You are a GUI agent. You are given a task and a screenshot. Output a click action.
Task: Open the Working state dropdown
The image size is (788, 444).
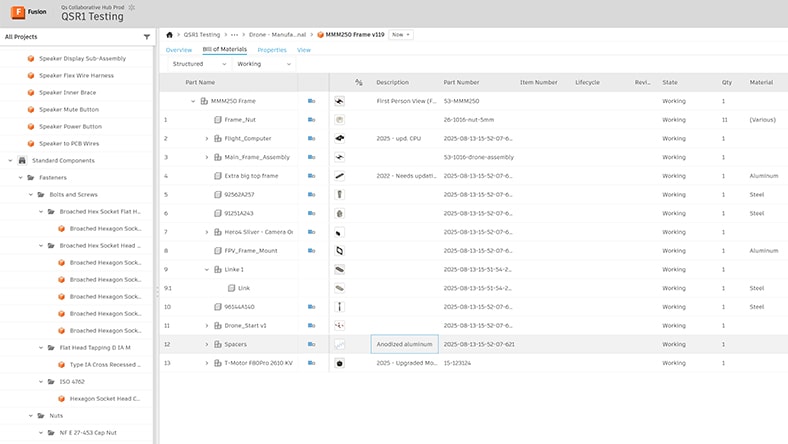coord(264,63)
